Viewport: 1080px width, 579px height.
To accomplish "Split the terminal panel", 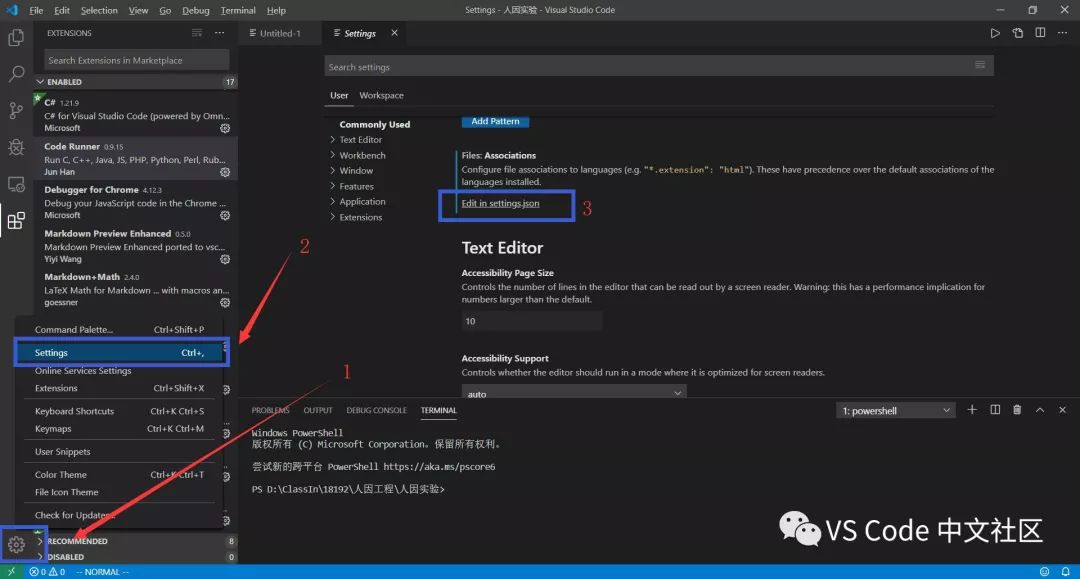I will (995, 410).
